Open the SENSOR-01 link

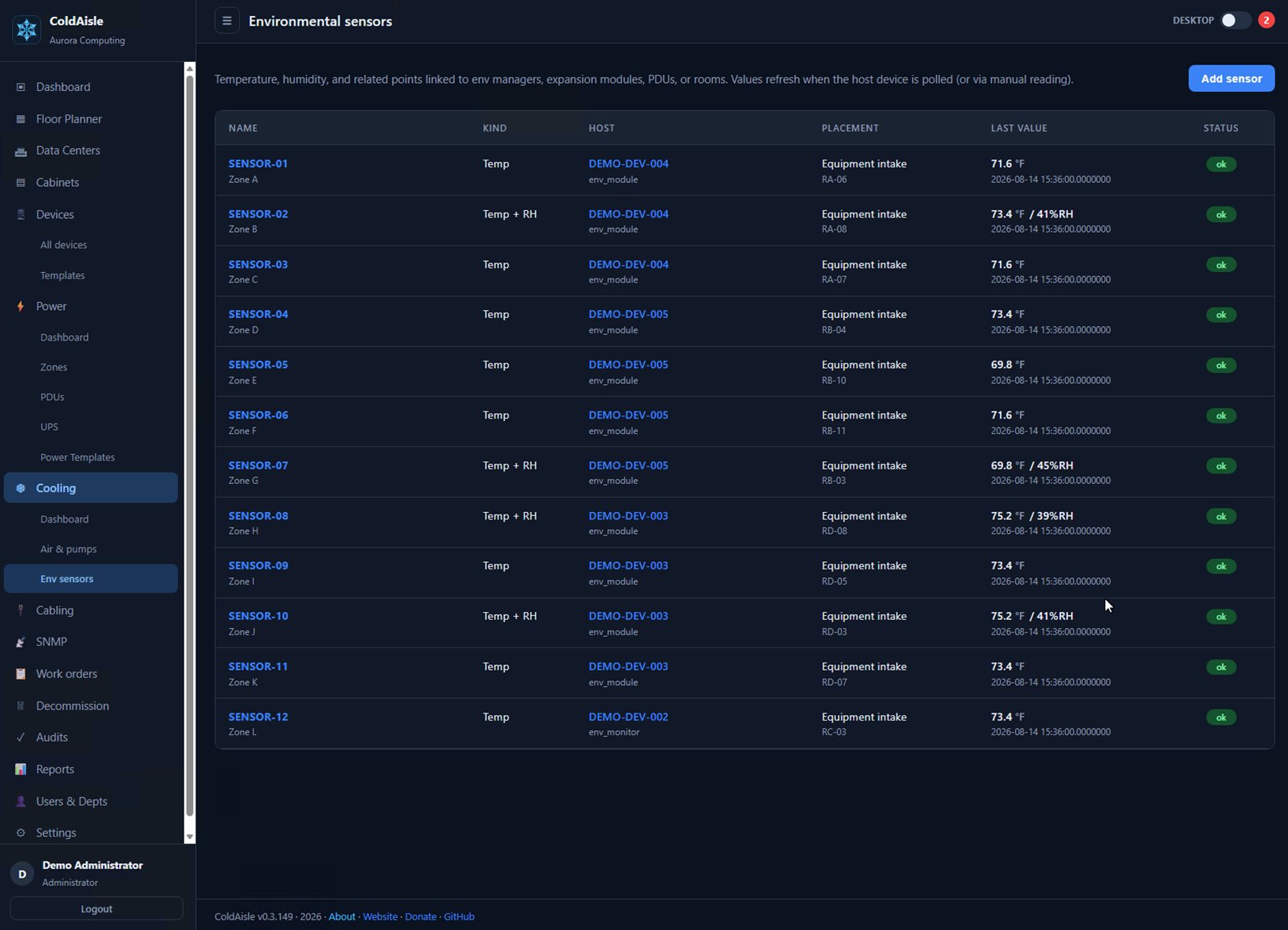[x=258, y=163]
